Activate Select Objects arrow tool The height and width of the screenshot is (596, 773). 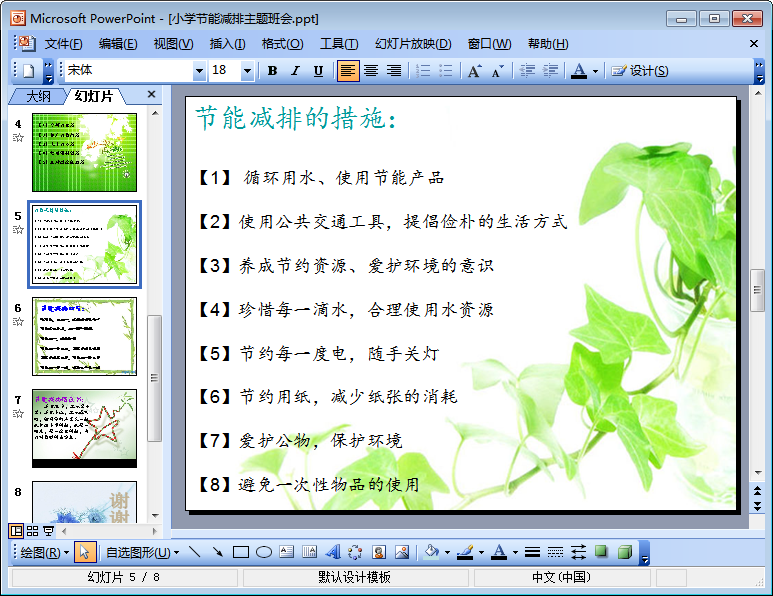click(85, 552)
